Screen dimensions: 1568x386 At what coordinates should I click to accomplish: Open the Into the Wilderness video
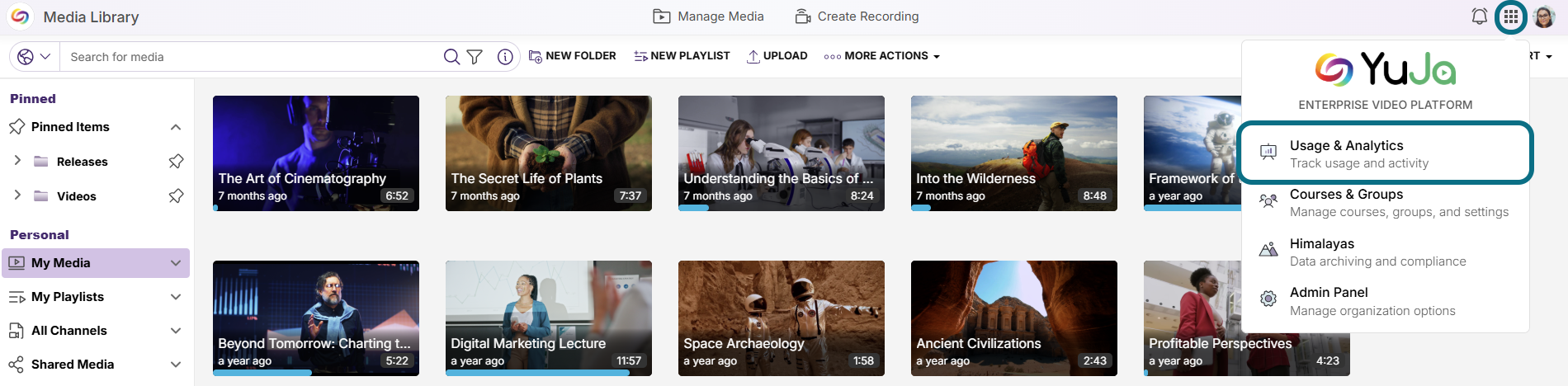click(x=1014, y=153)
